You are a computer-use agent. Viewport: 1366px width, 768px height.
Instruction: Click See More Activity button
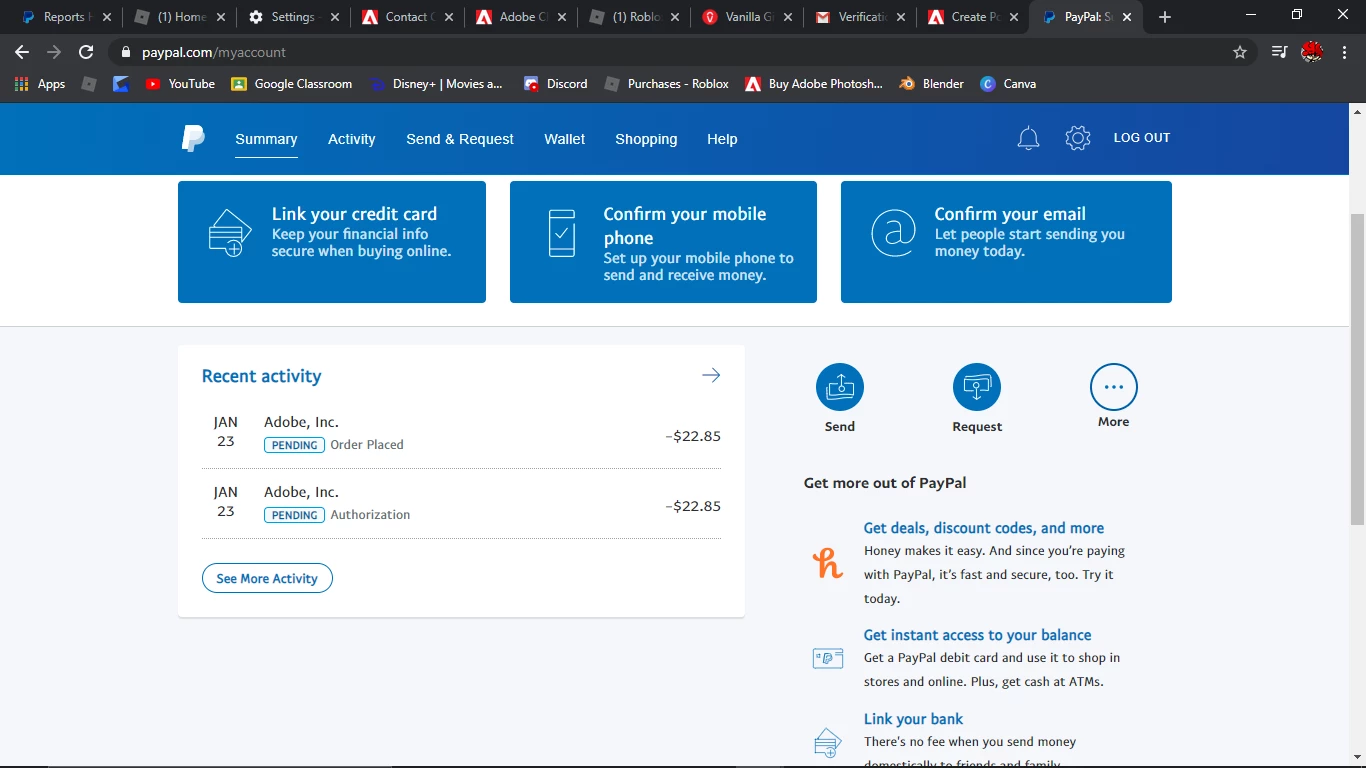267,578
